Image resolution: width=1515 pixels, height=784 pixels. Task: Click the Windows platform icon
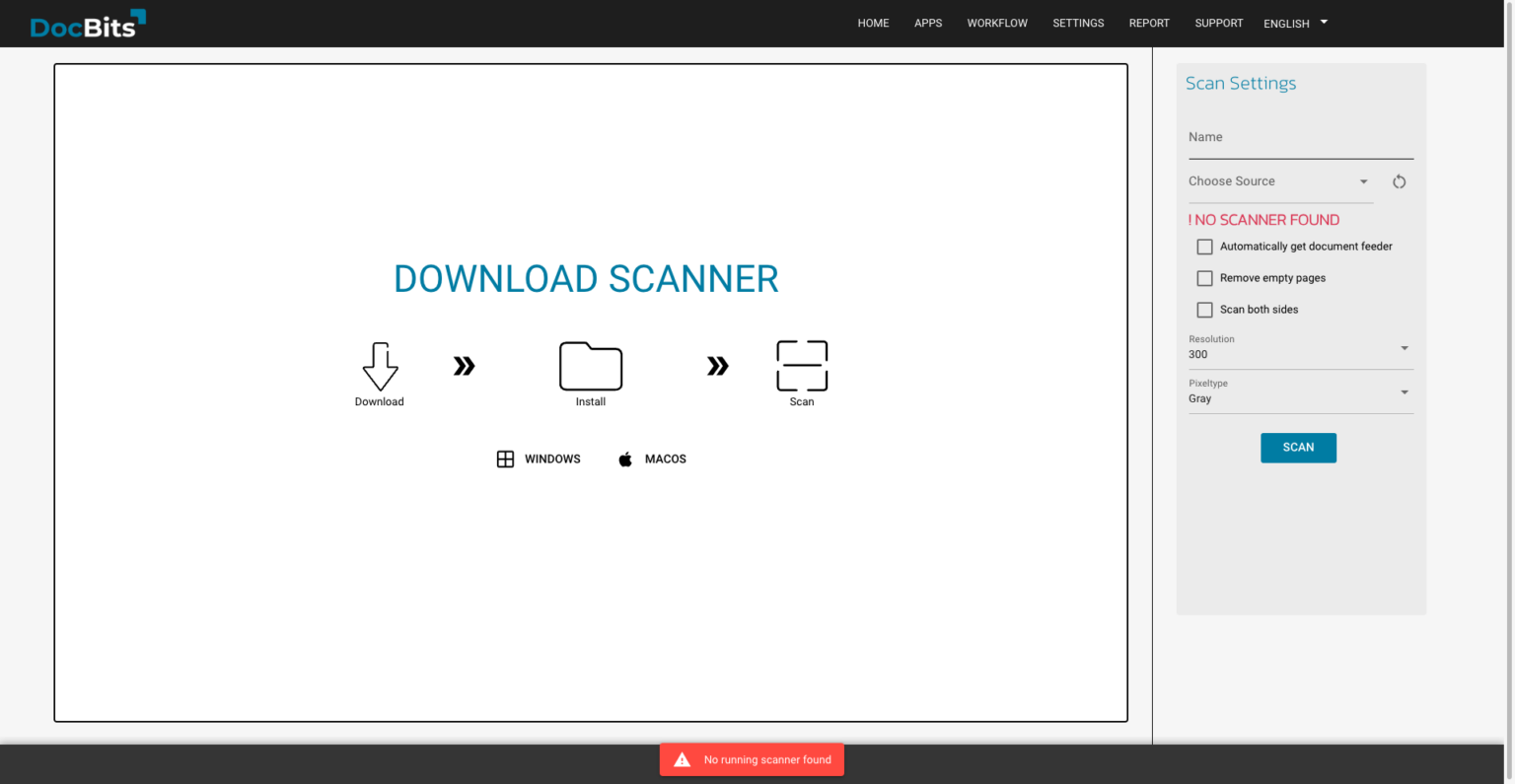tap(506, 459)
